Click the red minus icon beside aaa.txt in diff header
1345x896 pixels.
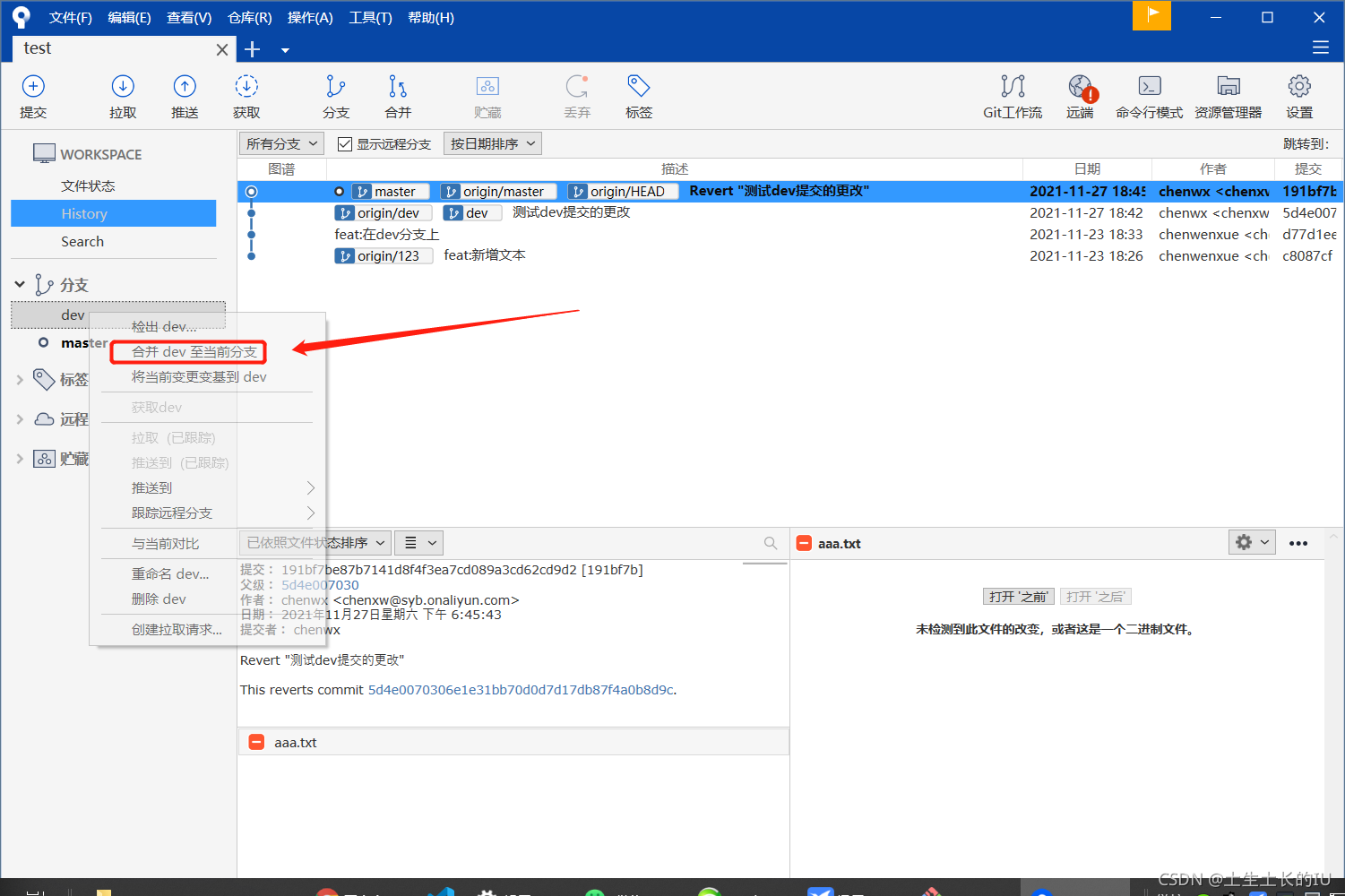tap(804, 543)
